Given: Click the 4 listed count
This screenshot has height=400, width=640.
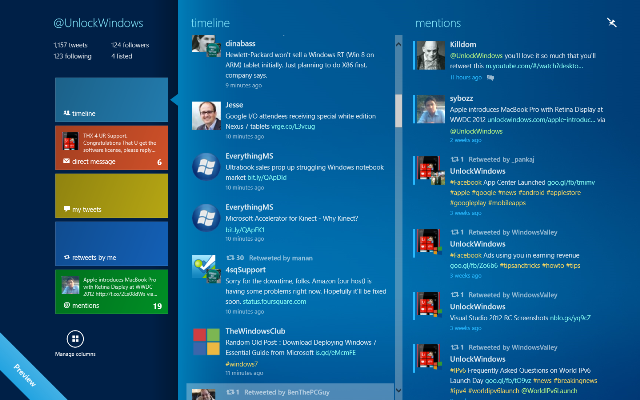Looking at the screenshot, I should click(122, 56).
